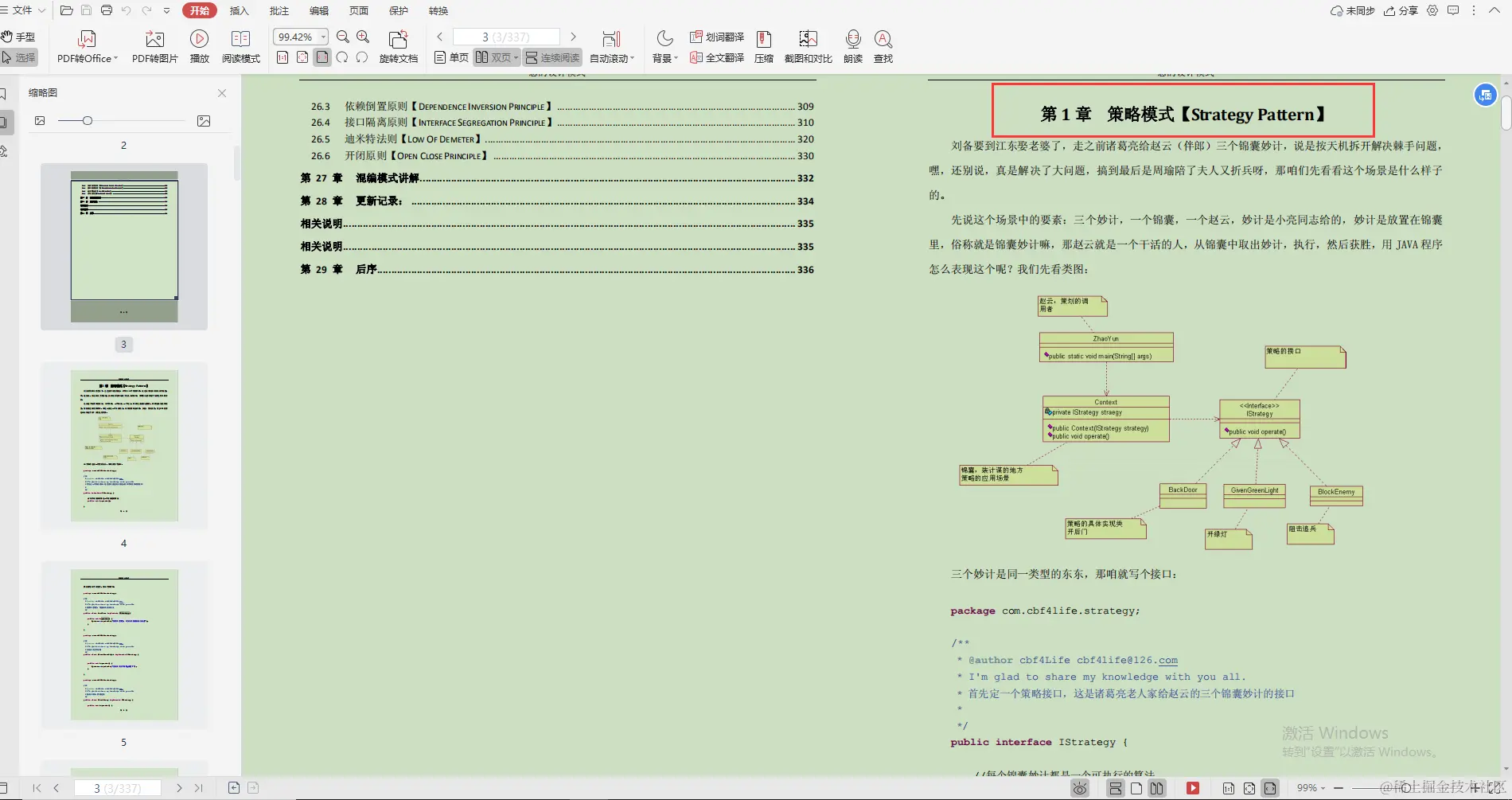Zoom out with the magnifier minus icon

coord(343,37)
